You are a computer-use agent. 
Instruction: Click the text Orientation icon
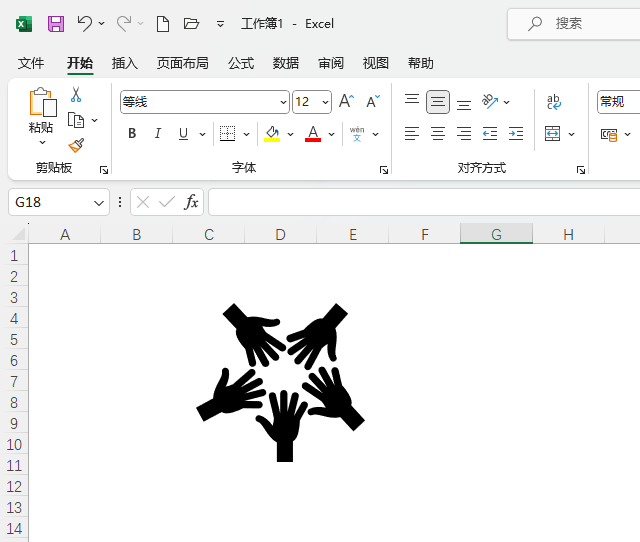click(x=490, y=102)
